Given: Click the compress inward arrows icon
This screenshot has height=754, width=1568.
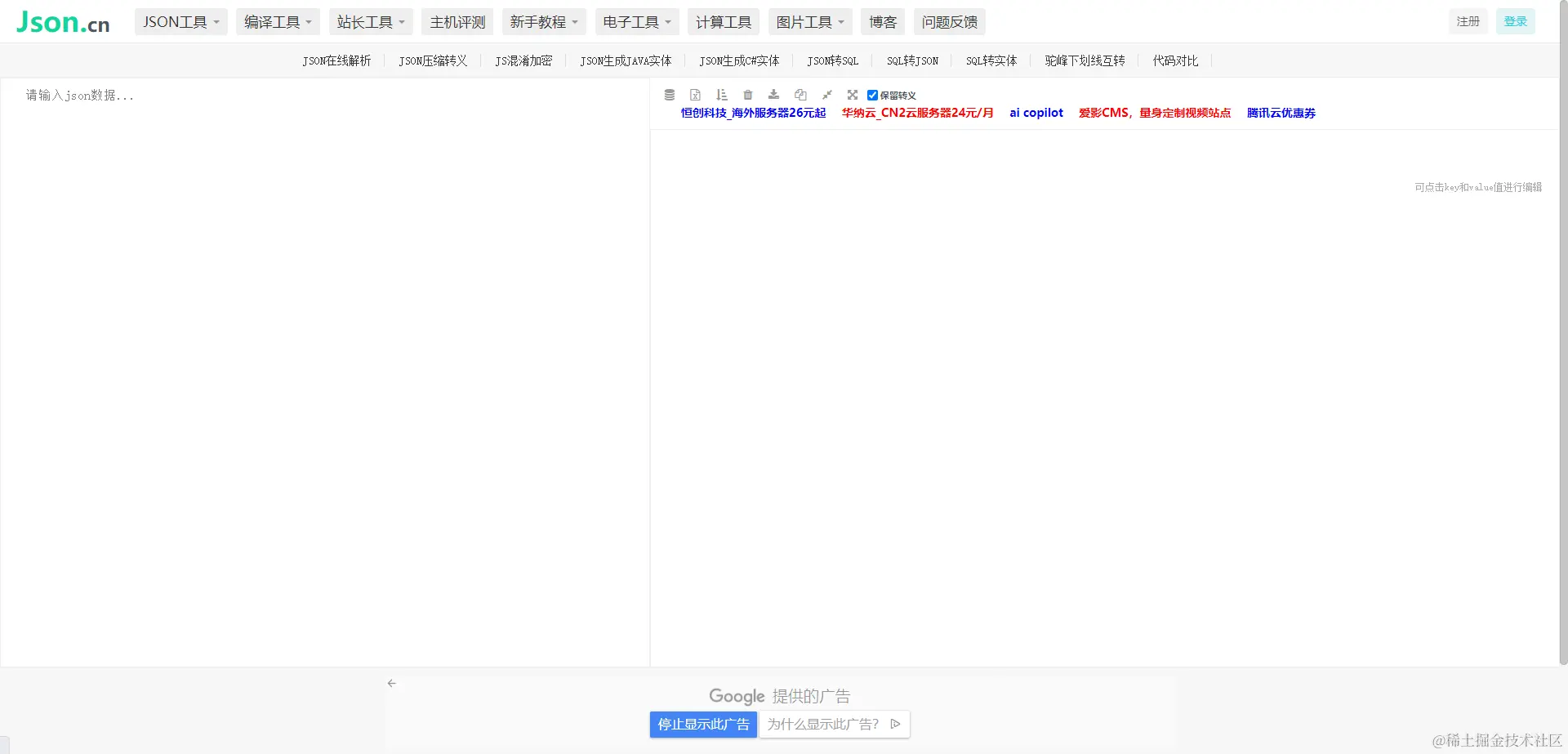Looking at the screenshot, I should click(826, 95).
